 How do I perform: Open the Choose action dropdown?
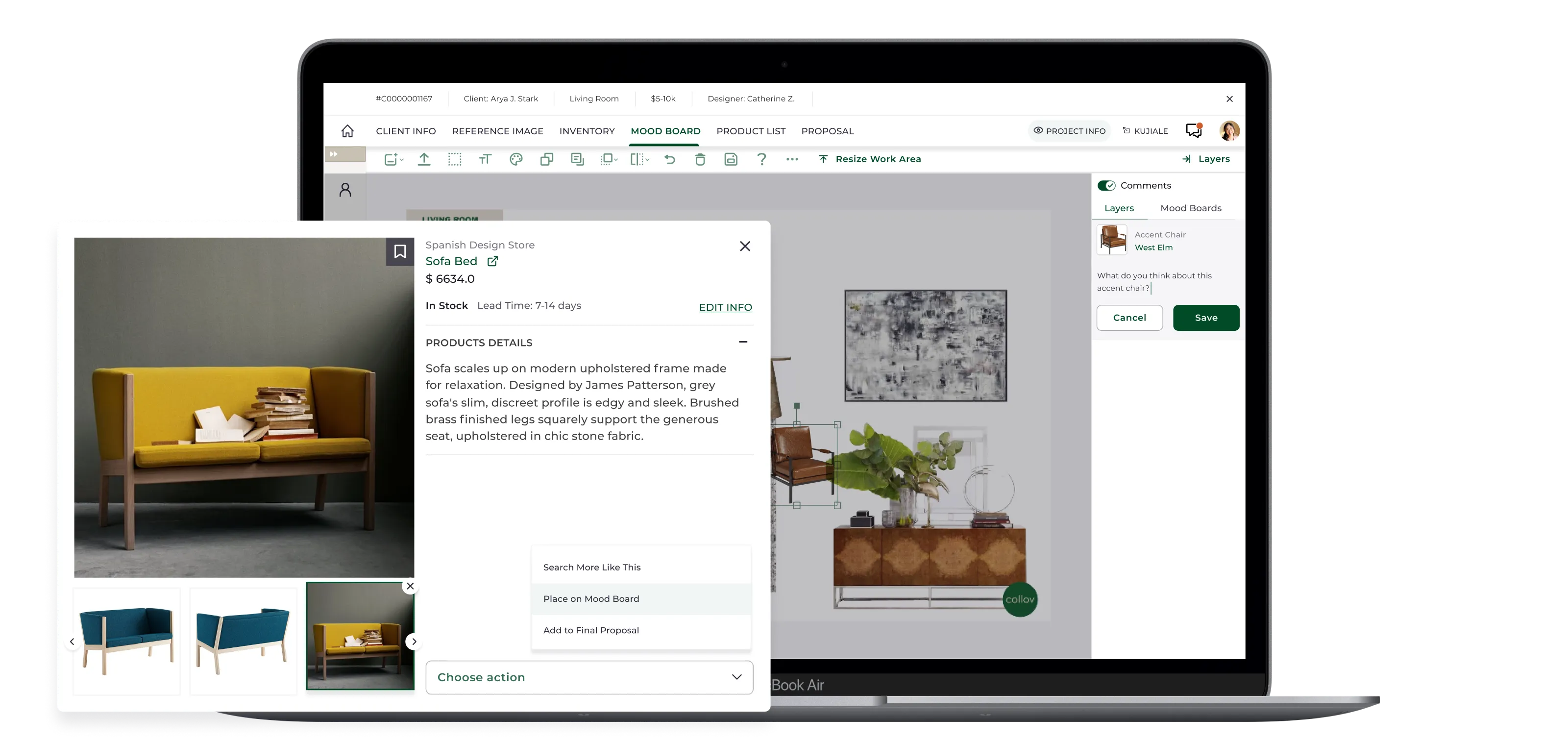click(588, 677)
